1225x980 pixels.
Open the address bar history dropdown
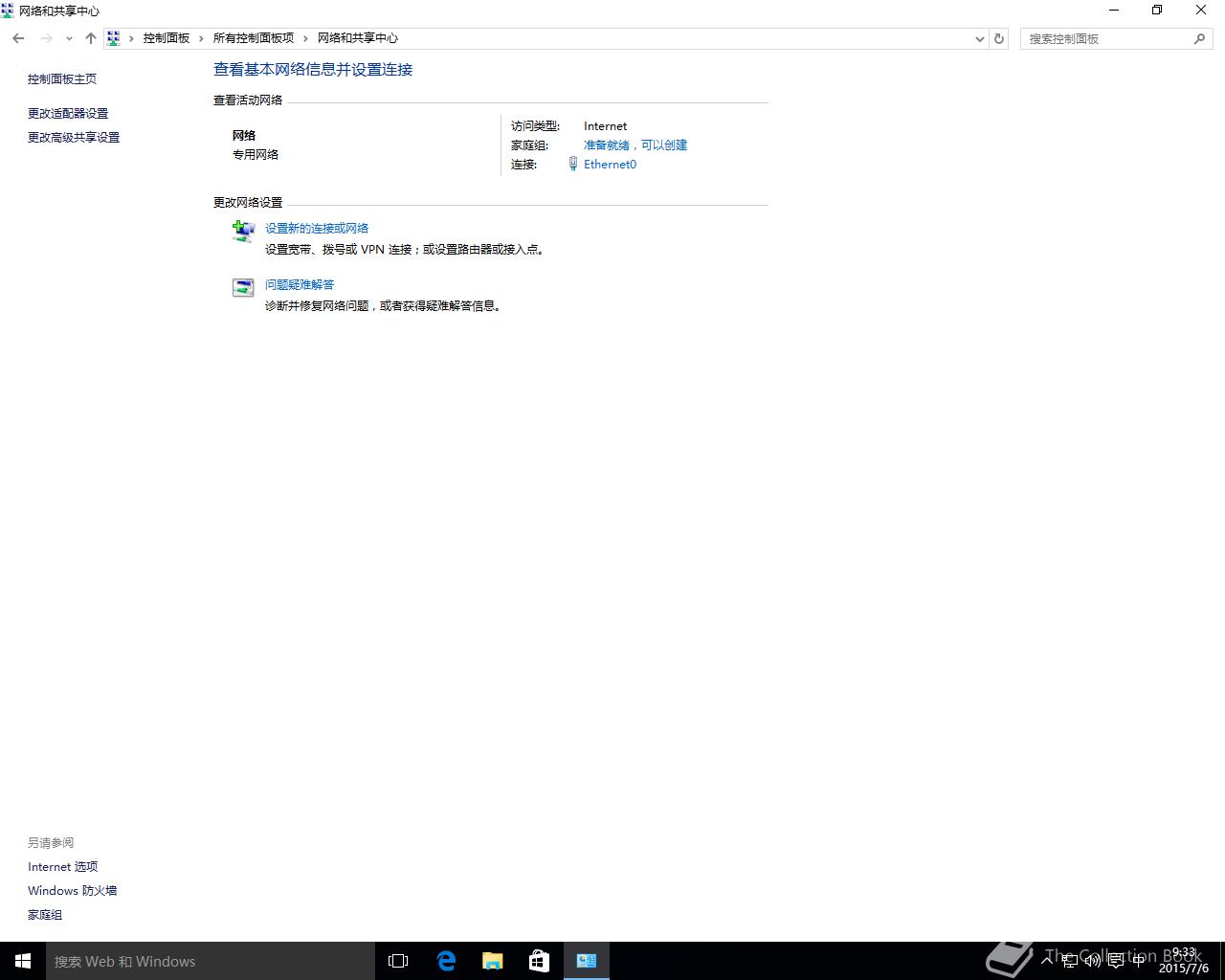point(979,39)
